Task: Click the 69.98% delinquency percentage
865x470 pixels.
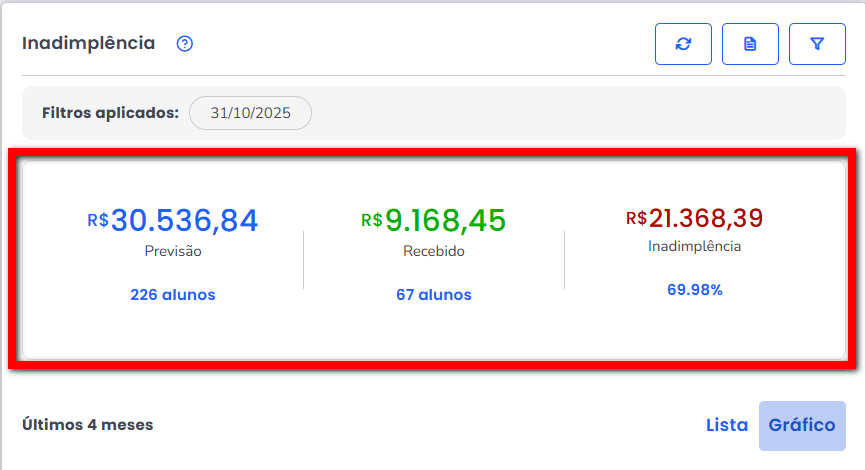Action: click(694, 290)
